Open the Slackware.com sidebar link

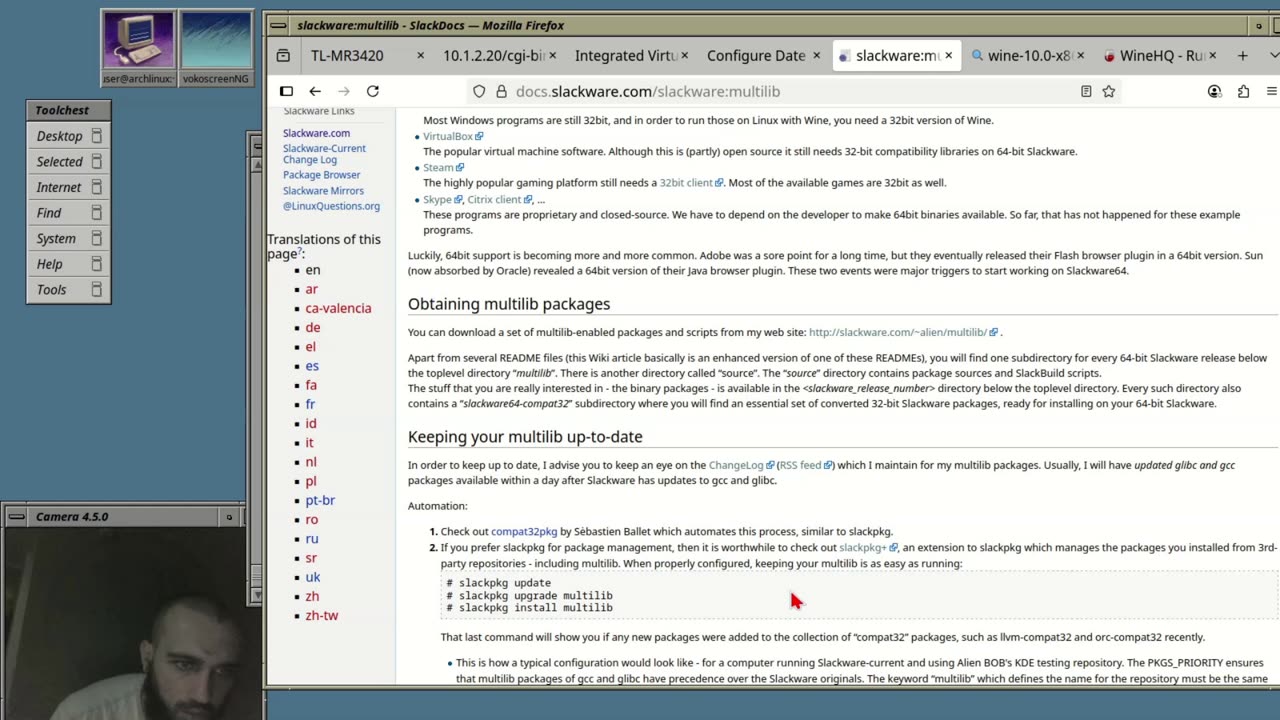(316, 133)
